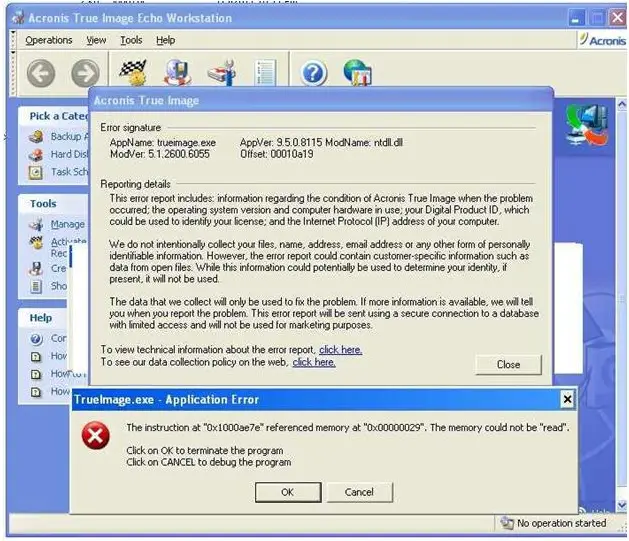Click the main window scrollbar down arrow

622,505
